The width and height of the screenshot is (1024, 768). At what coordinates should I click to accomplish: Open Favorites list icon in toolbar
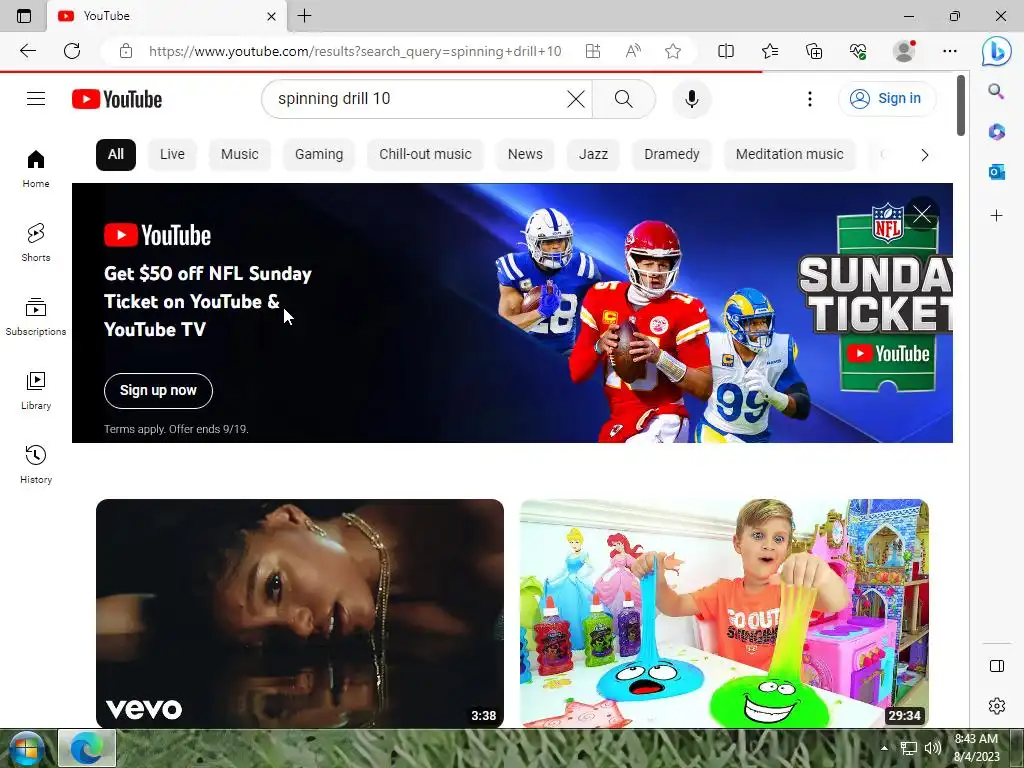coord(770,51)
